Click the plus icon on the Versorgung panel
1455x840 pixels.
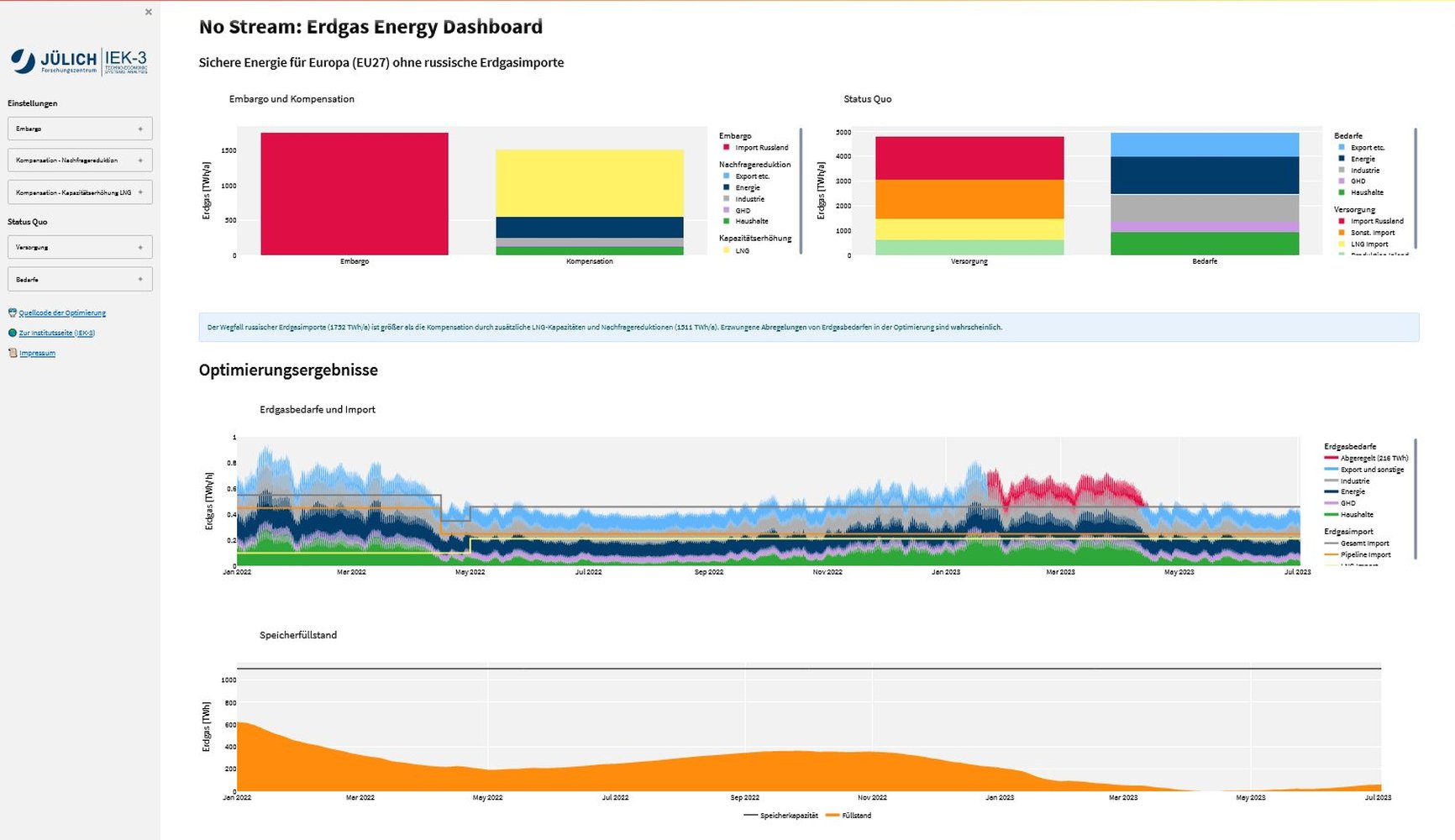(x=140, y=247)
